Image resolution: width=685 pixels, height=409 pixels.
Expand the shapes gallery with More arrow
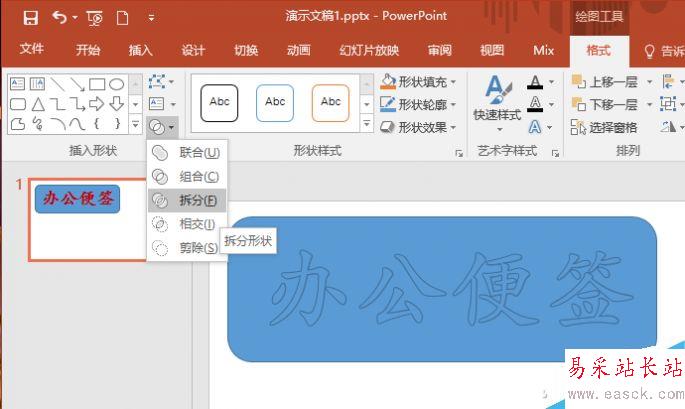135,125
